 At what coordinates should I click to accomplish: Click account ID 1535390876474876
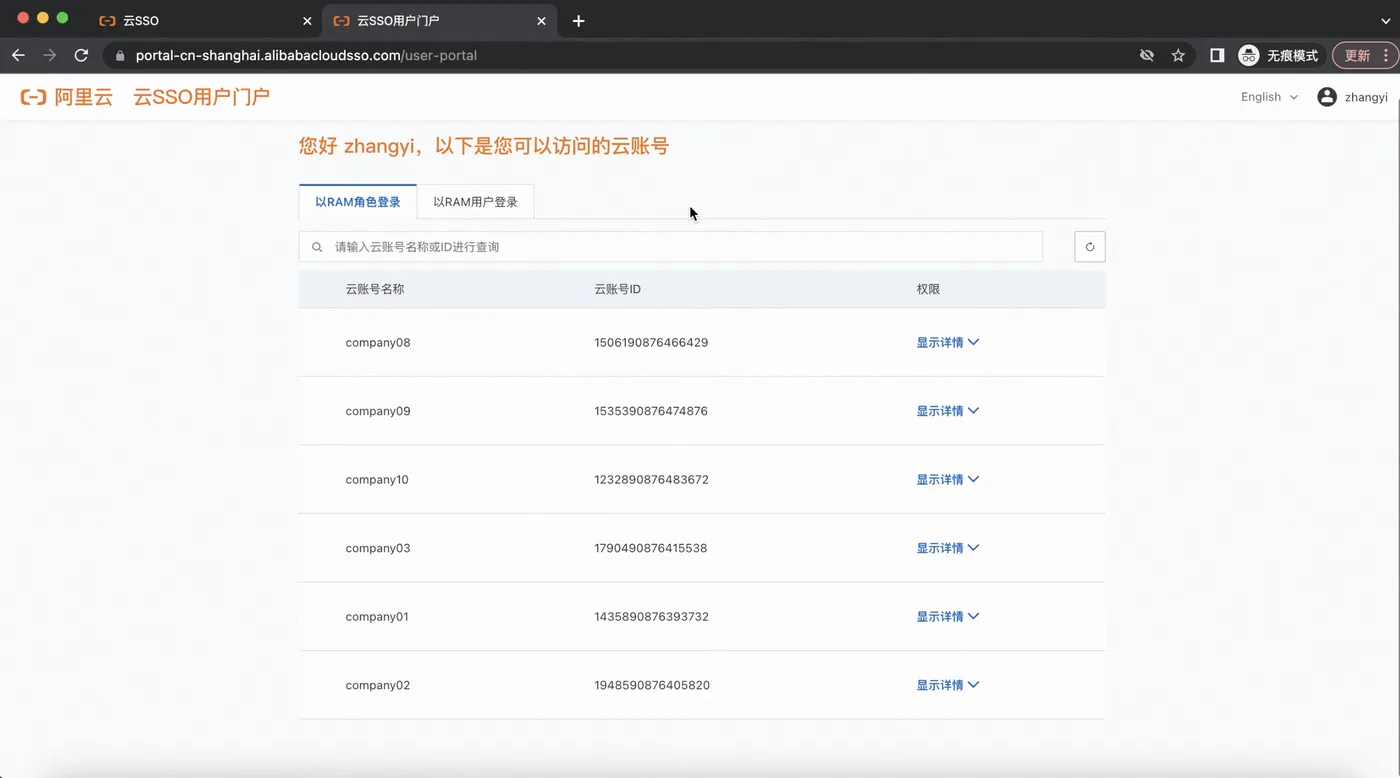(x=651, y=411)
